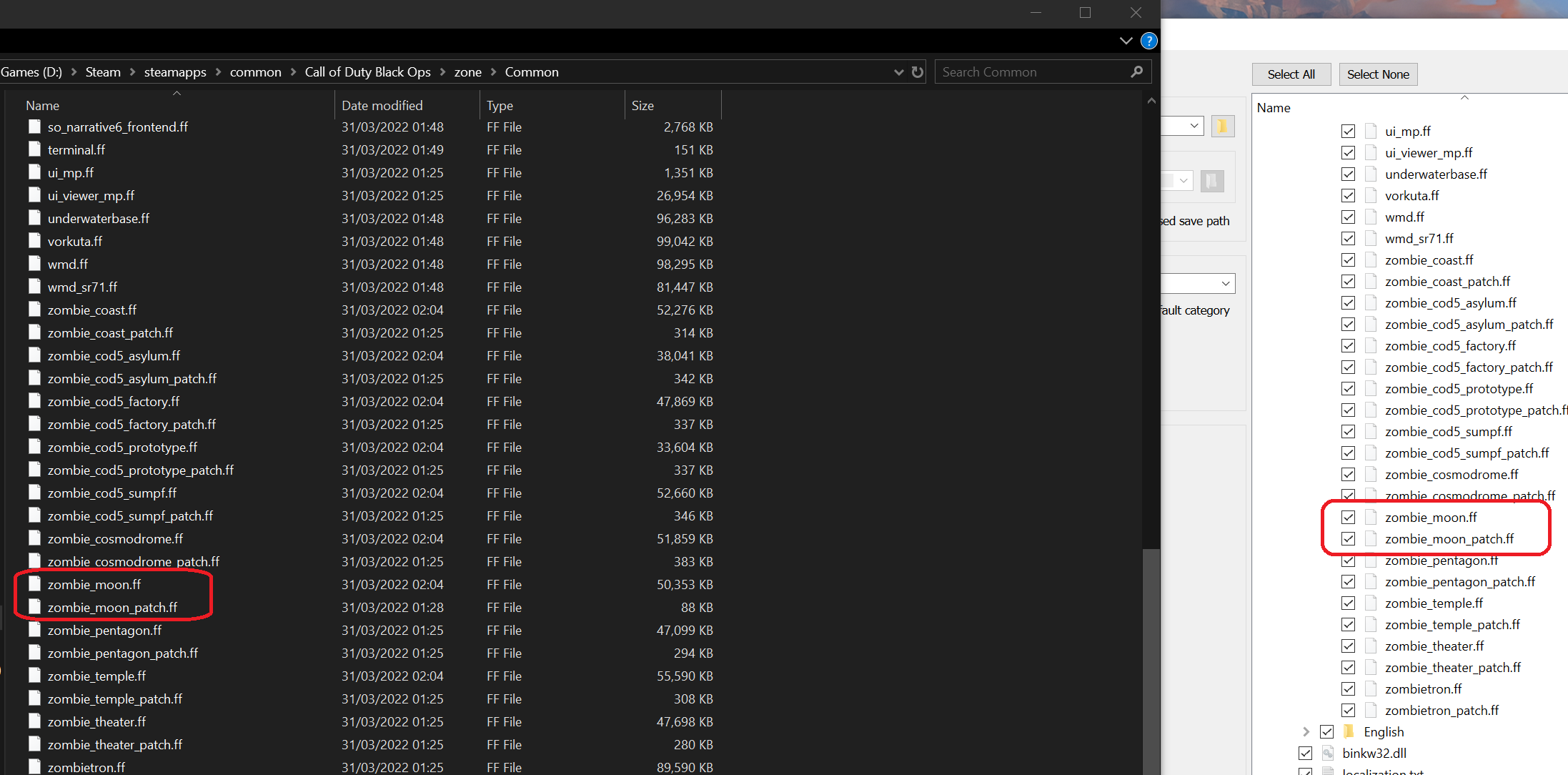Click the file icon of wmd_sr71.ff in Explorer

pos(34,287)
